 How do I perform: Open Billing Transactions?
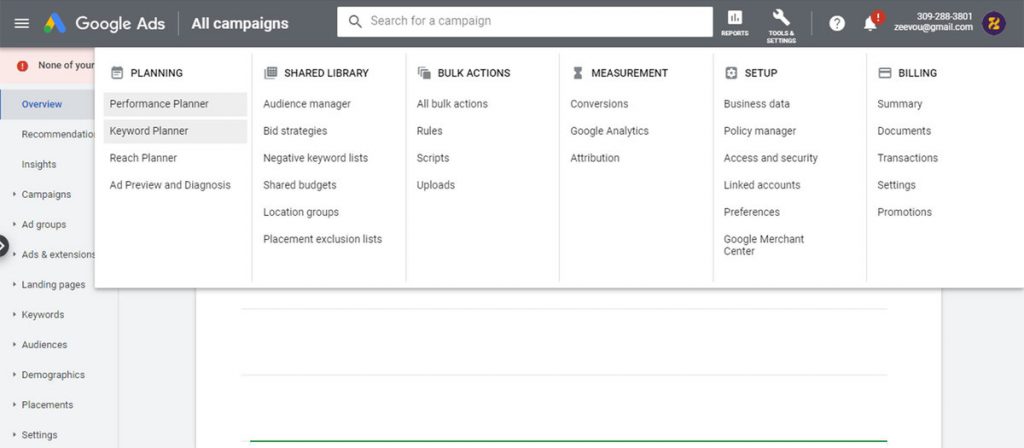(x=907, y=158)
